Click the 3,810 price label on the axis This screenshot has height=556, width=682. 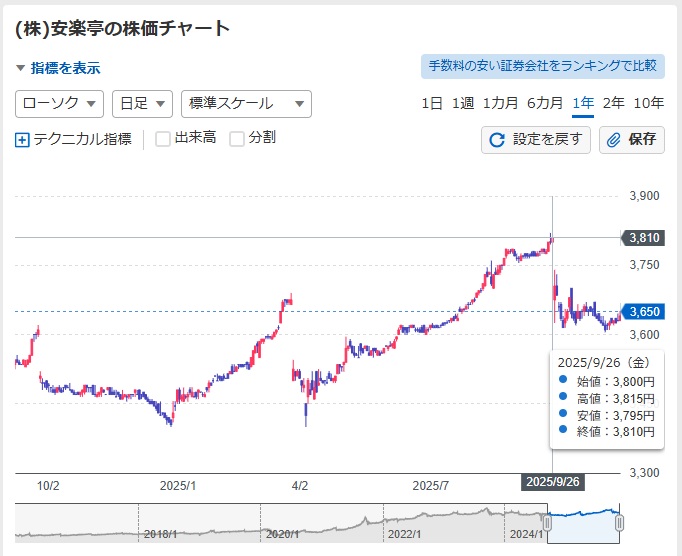click(x=643, y=238)
